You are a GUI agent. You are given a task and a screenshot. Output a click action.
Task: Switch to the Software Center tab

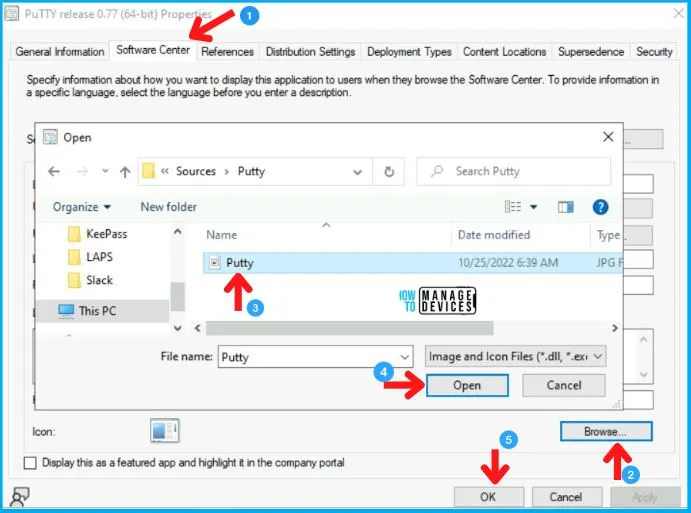click(153, 50)
